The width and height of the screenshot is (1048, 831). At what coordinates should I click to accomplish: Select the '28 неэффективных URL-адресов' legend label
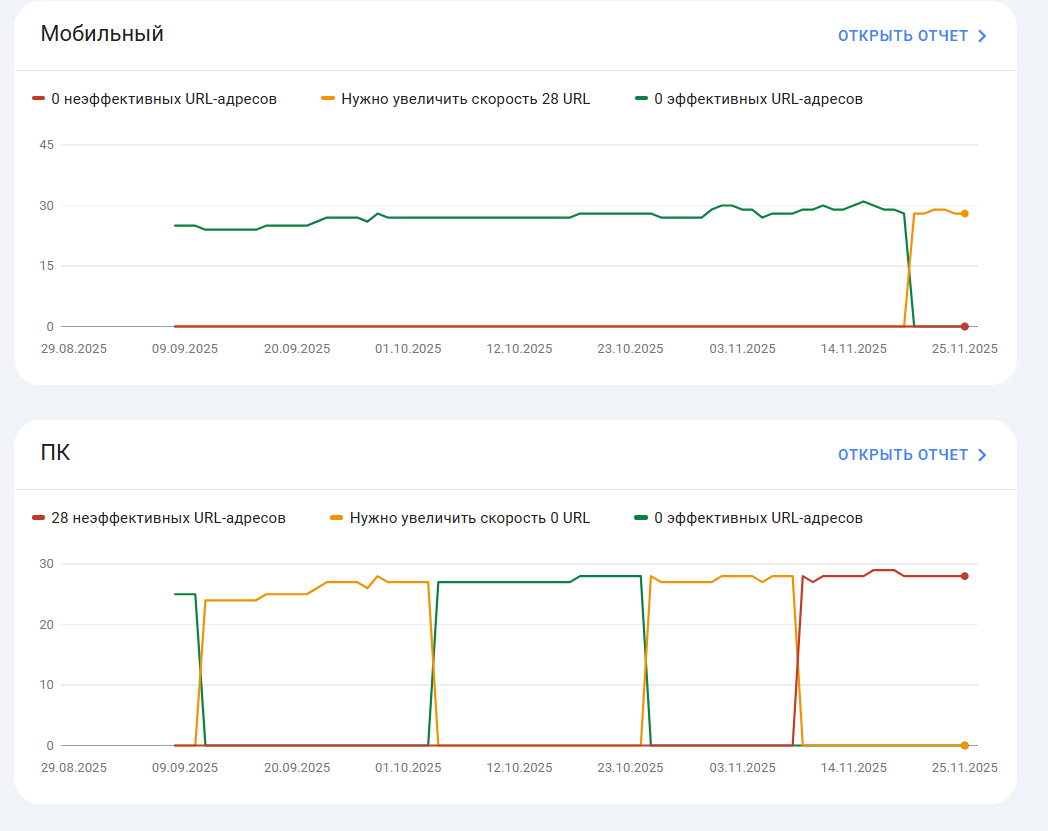tap(168, 518)
